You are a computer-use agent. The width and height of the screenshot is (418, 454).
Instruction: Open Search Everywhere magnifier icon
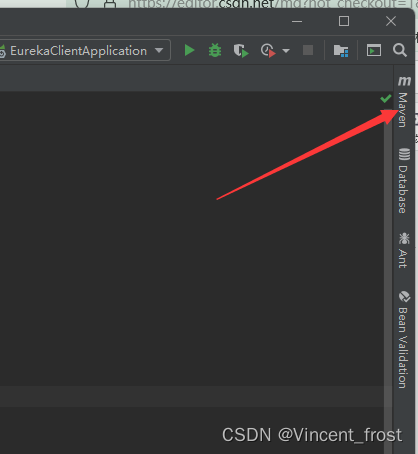click(399, 50)
